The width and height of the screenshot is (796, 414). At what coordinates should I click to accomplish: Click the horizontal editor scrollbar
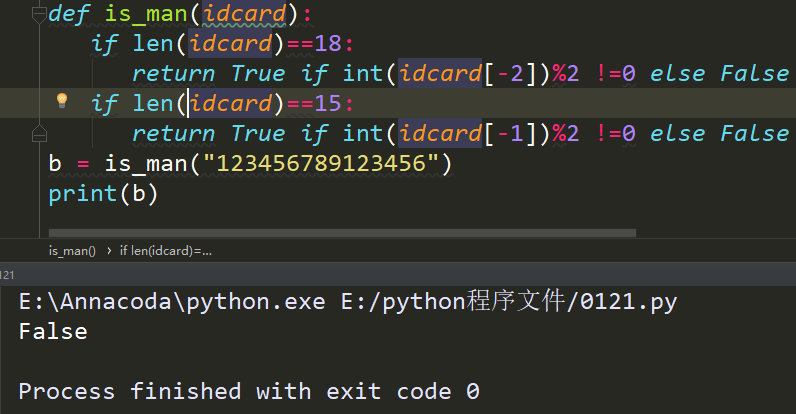(342, 233)
